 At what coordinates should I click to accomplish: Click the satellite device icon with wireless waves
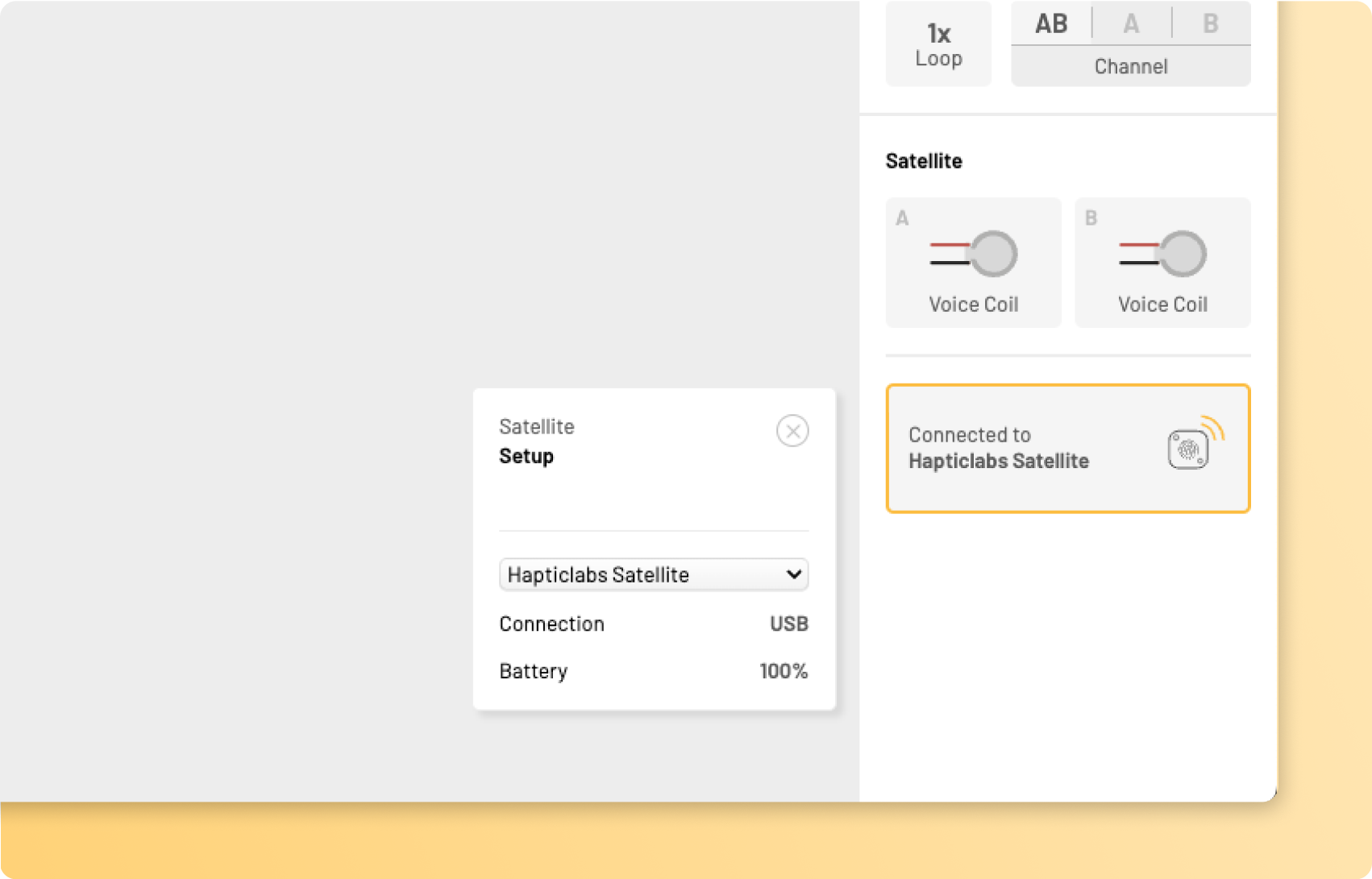[x=1193, y=444]
